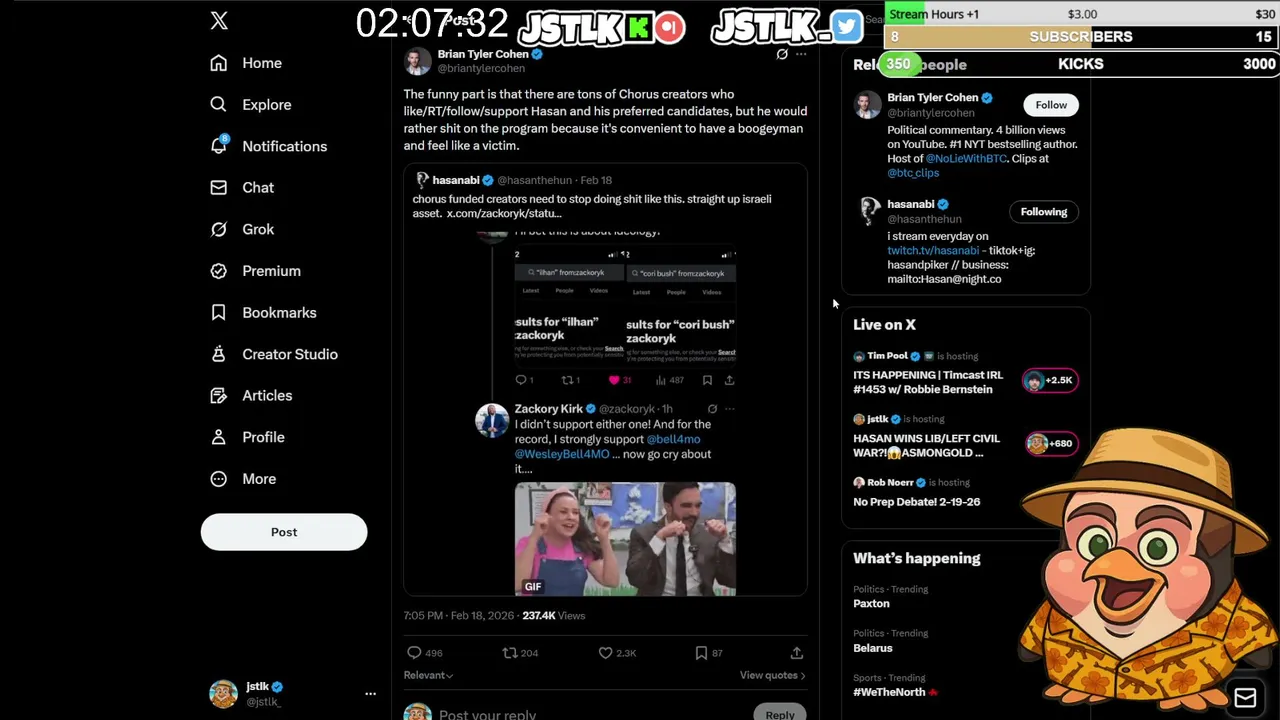Like Zackory's nested post heart
1280x720 pixels.
(614, 380)
